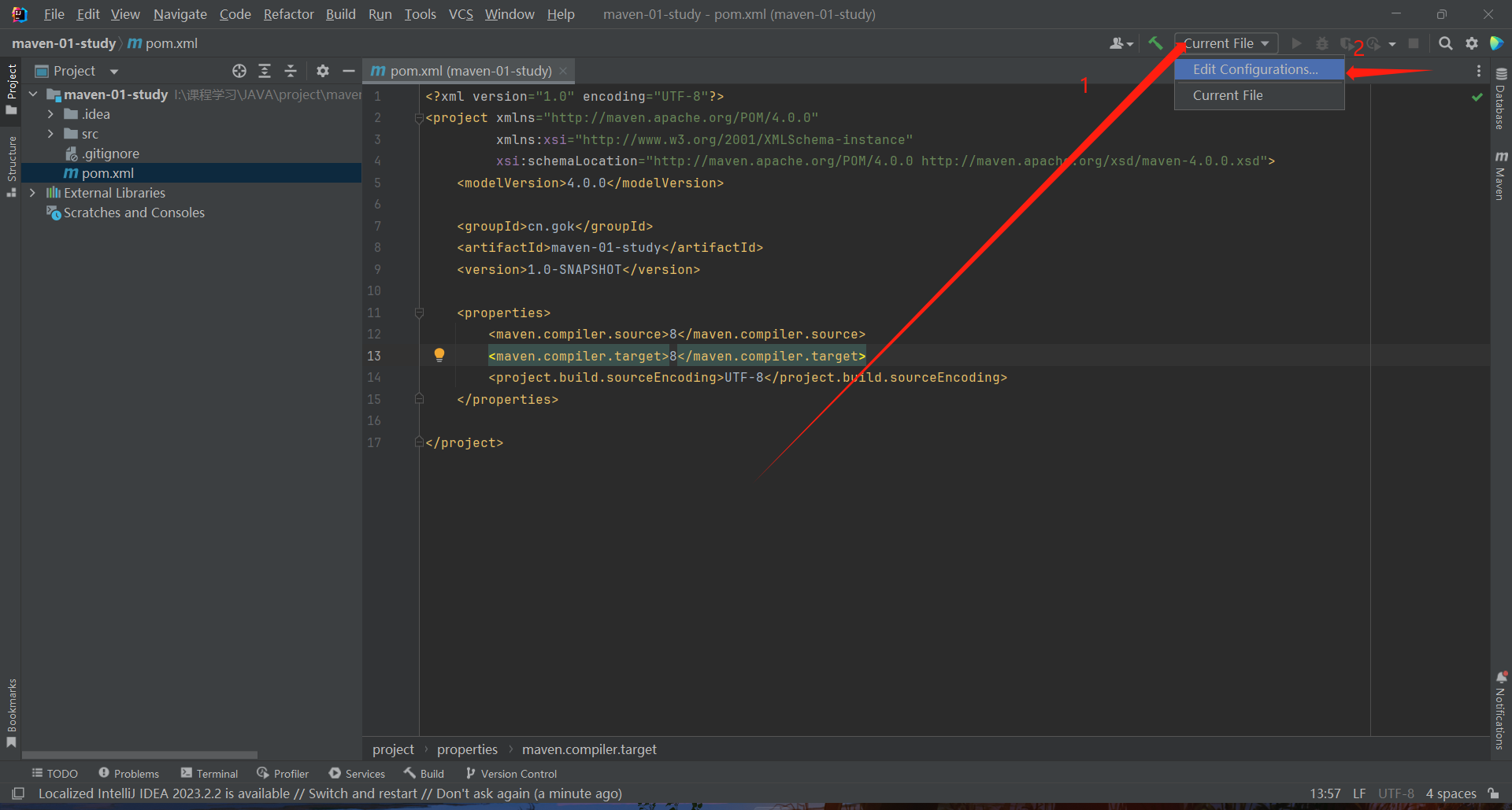Open the run options dropdown arrow beside profiler
The width and height of the screenshot is (1512, 810).
coord(1392,44)
